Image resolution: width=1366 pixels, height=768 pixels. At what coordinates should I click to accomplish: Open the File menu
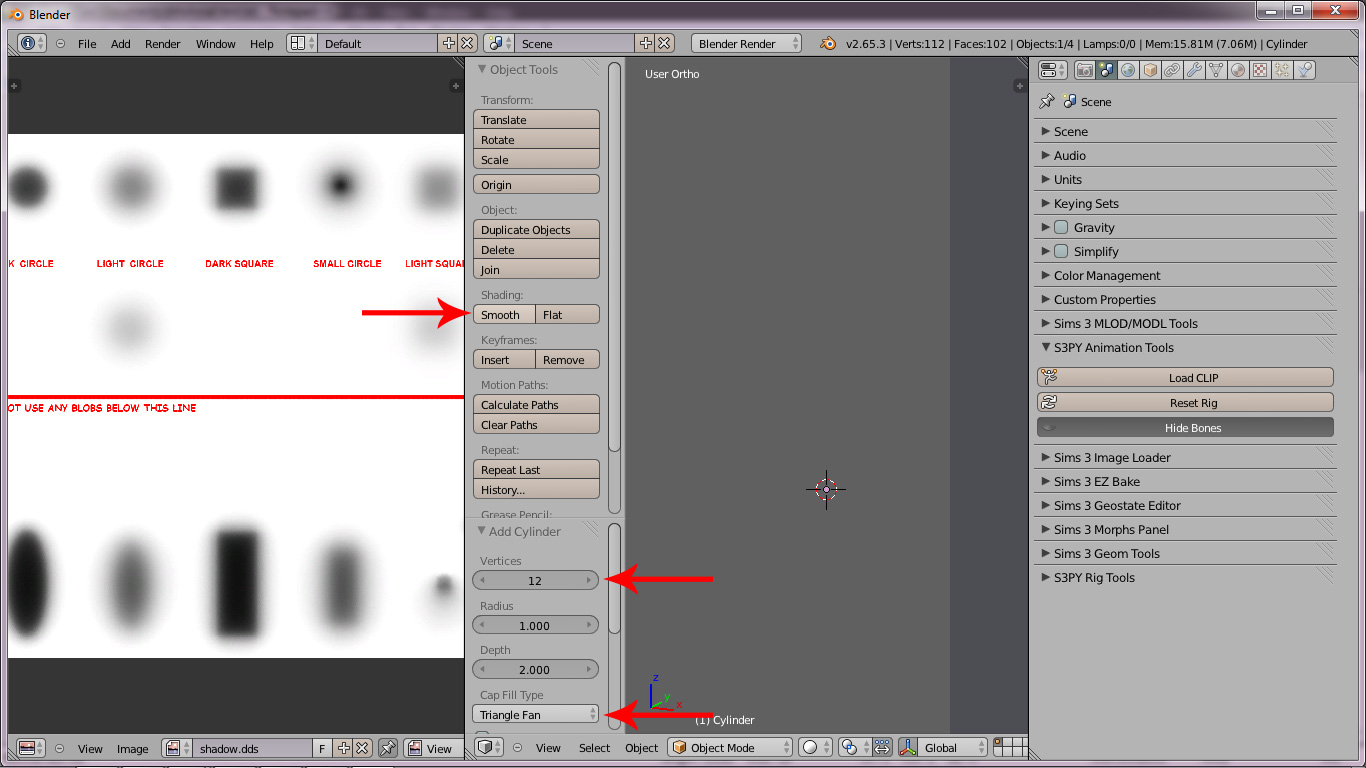(x=87, y=44)
